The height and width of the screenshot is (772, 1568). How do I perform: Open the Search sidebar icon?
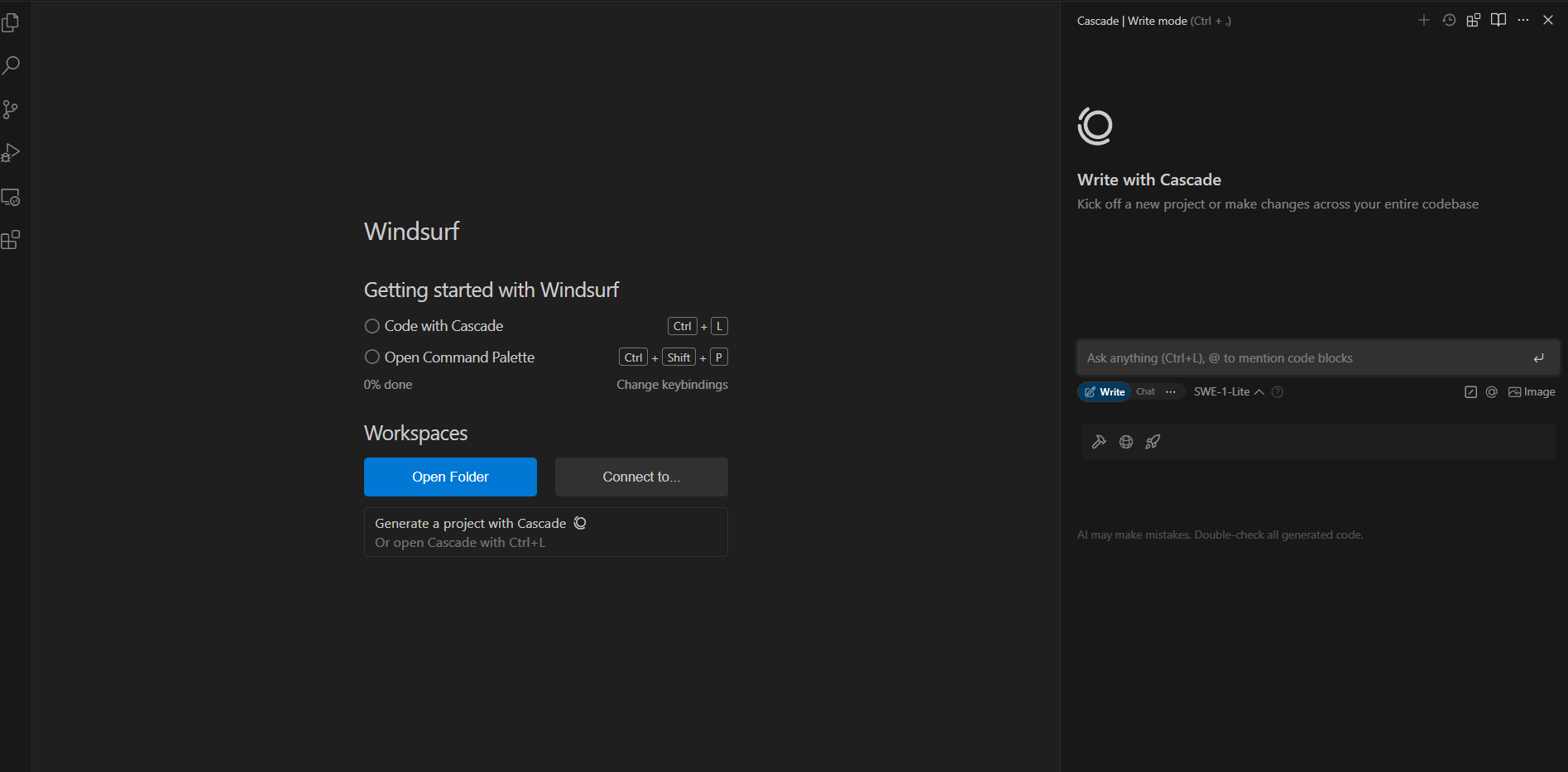11,65
